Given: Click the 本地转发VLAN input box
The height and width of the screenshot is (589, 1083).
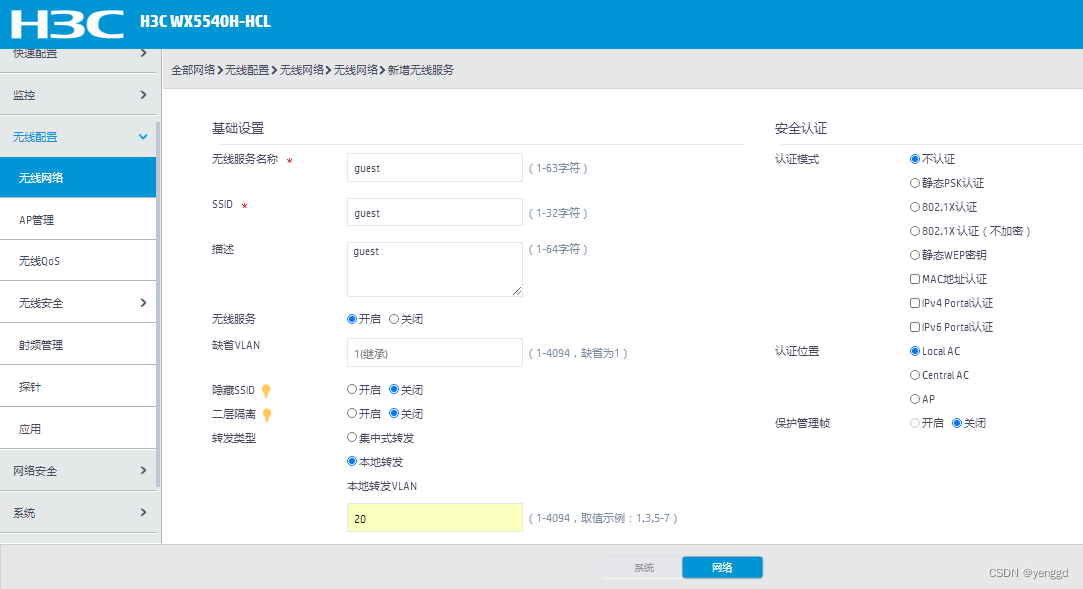Looking at the screenshot, I should tap(434, 517).
